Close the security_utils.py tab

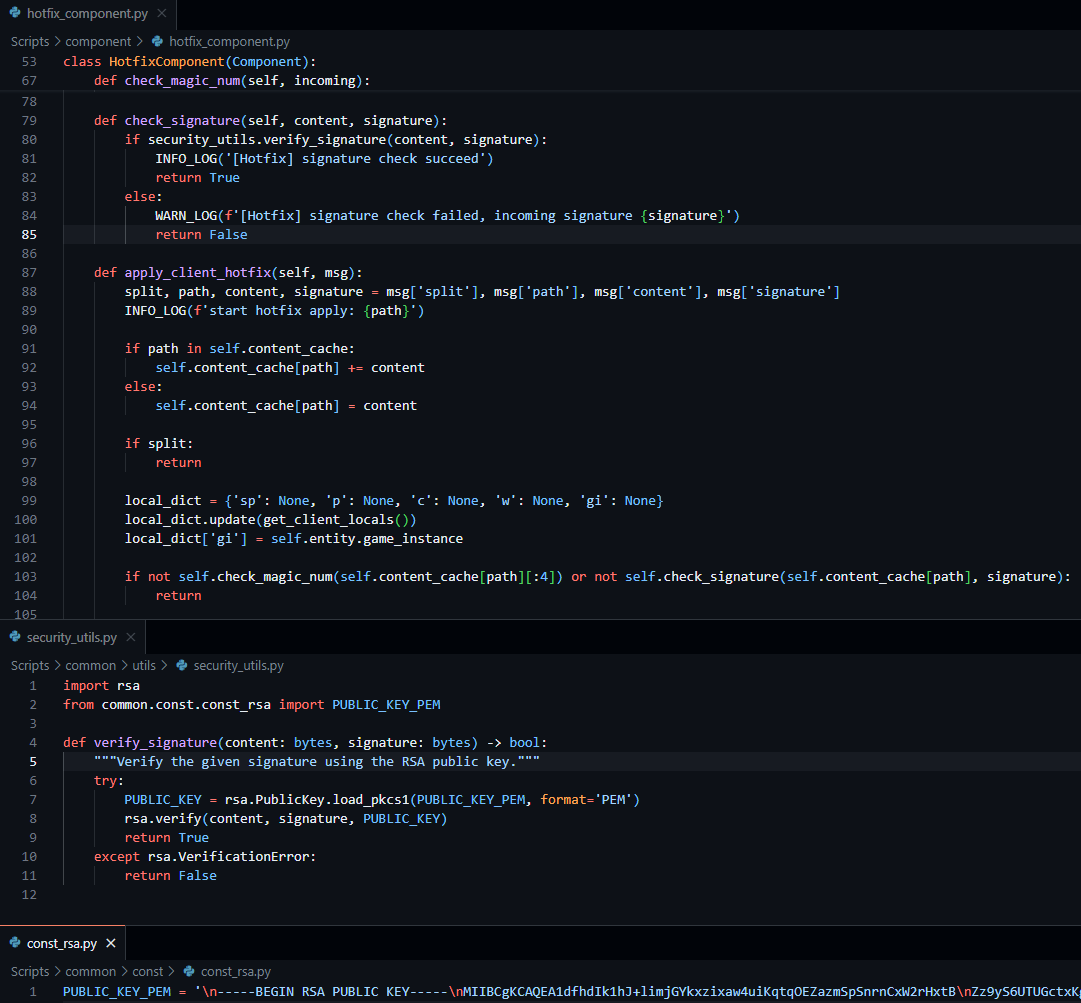131,638
